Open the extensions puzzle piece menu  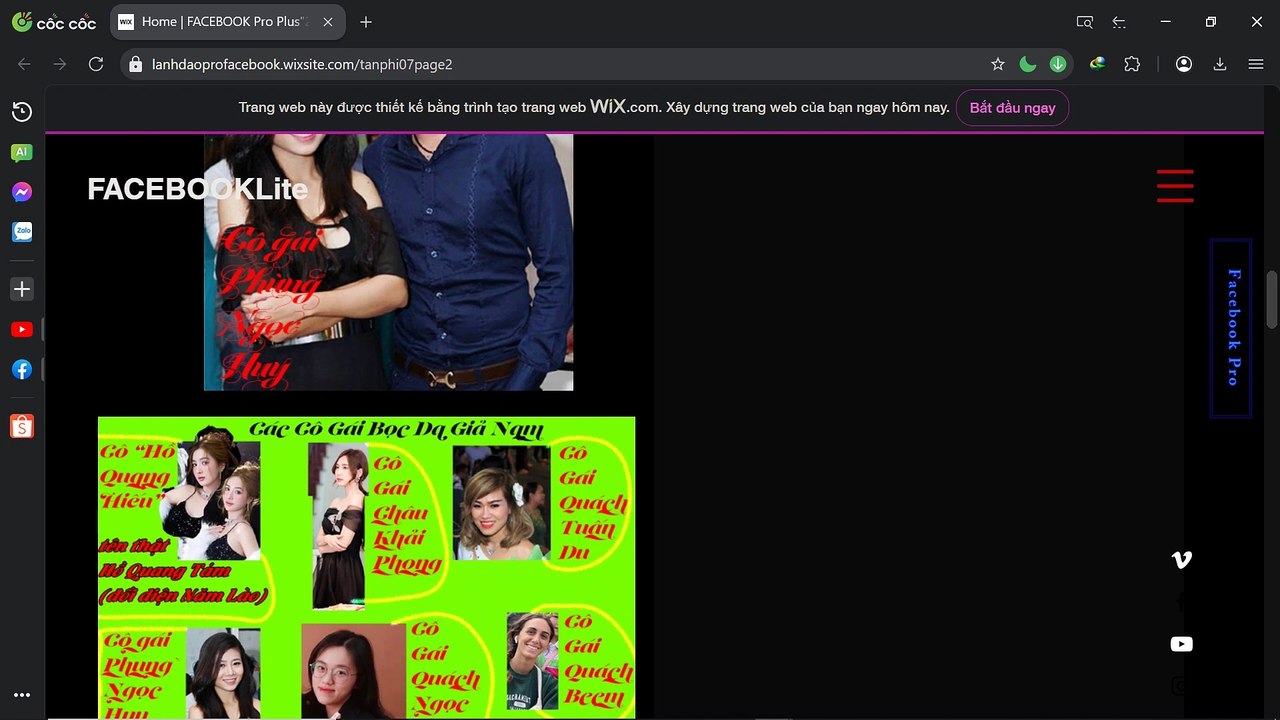(x=1132, y=64)
